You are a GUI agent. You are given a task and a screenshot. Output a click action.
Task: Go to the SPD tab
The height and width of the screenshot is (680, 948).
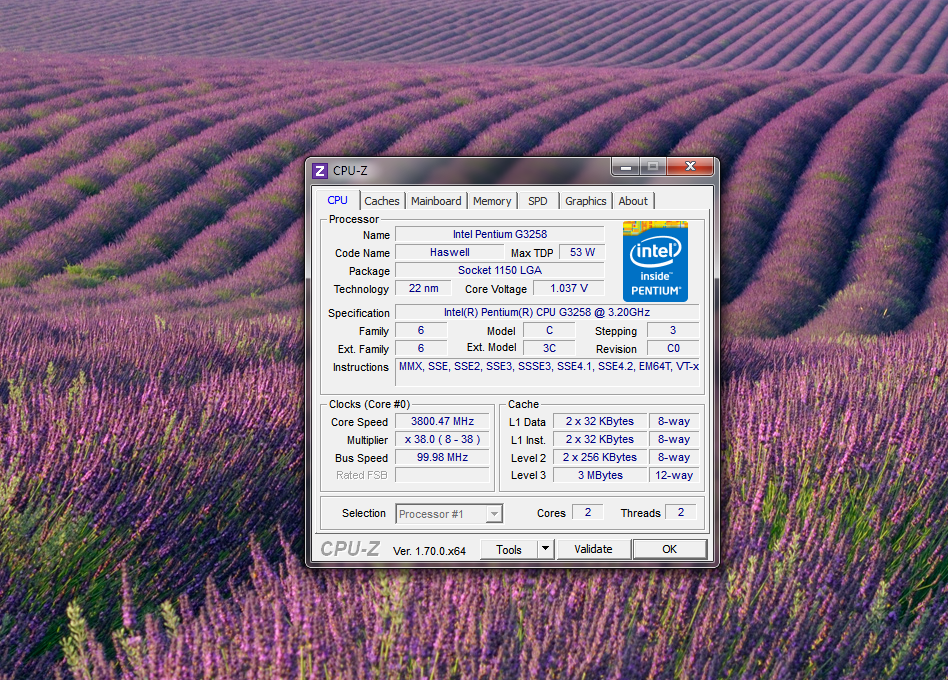coord(538,201)
